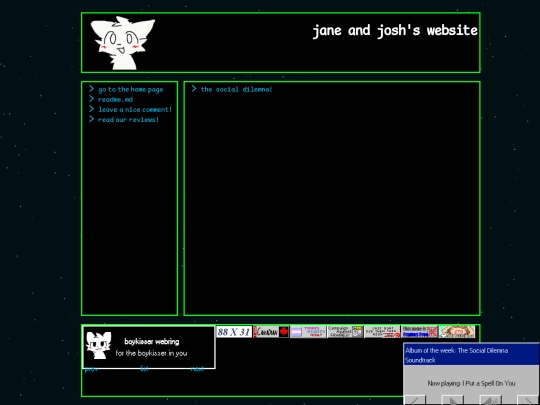This screenshot has width=540, height=405.
Task: Open 'leave a nice comment!' link
Action: click(135, 110)
